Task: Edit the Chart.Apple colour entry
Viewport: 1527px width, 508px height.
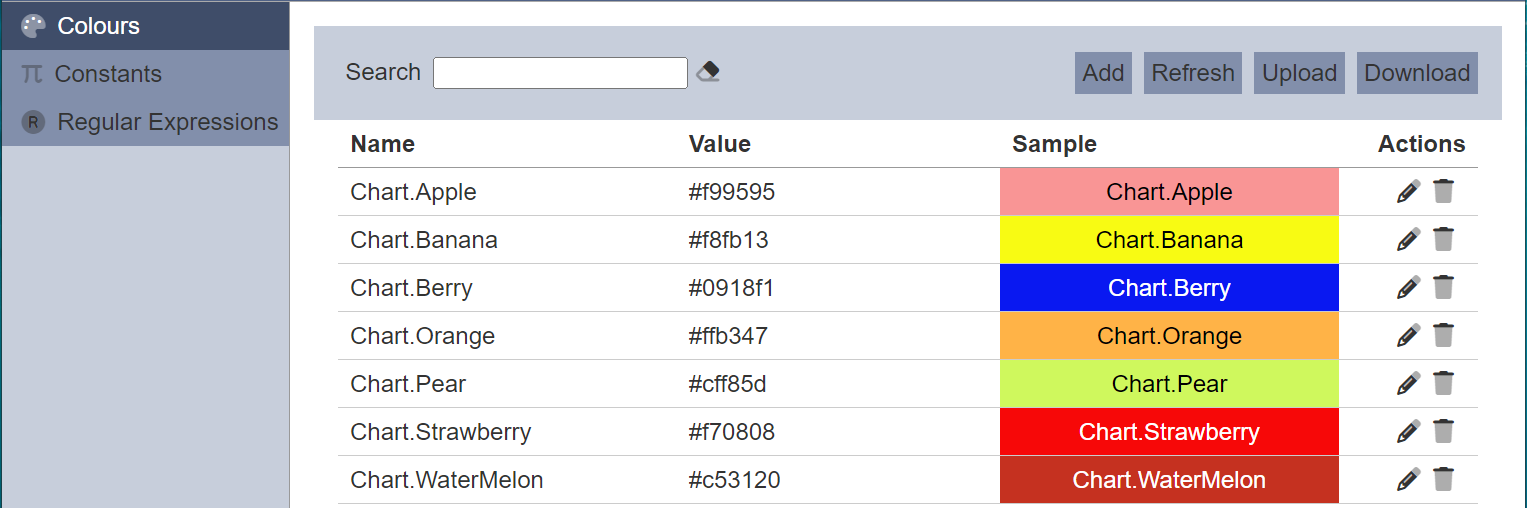Action: pyautogui.click(x=1408, y=192)
